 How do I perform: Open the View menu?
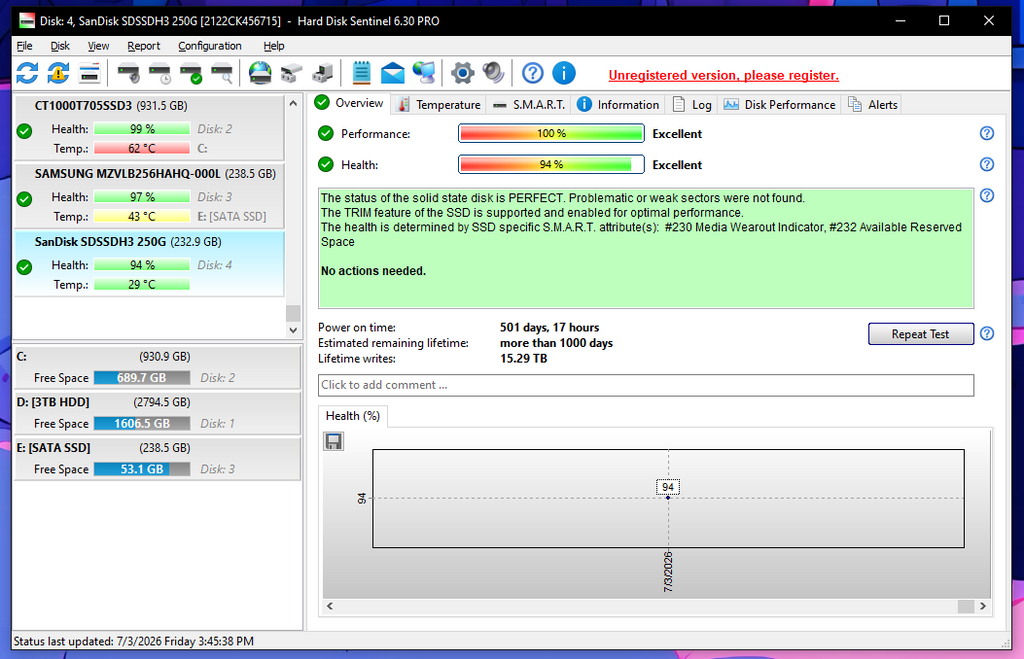click(x=98, y=46)
